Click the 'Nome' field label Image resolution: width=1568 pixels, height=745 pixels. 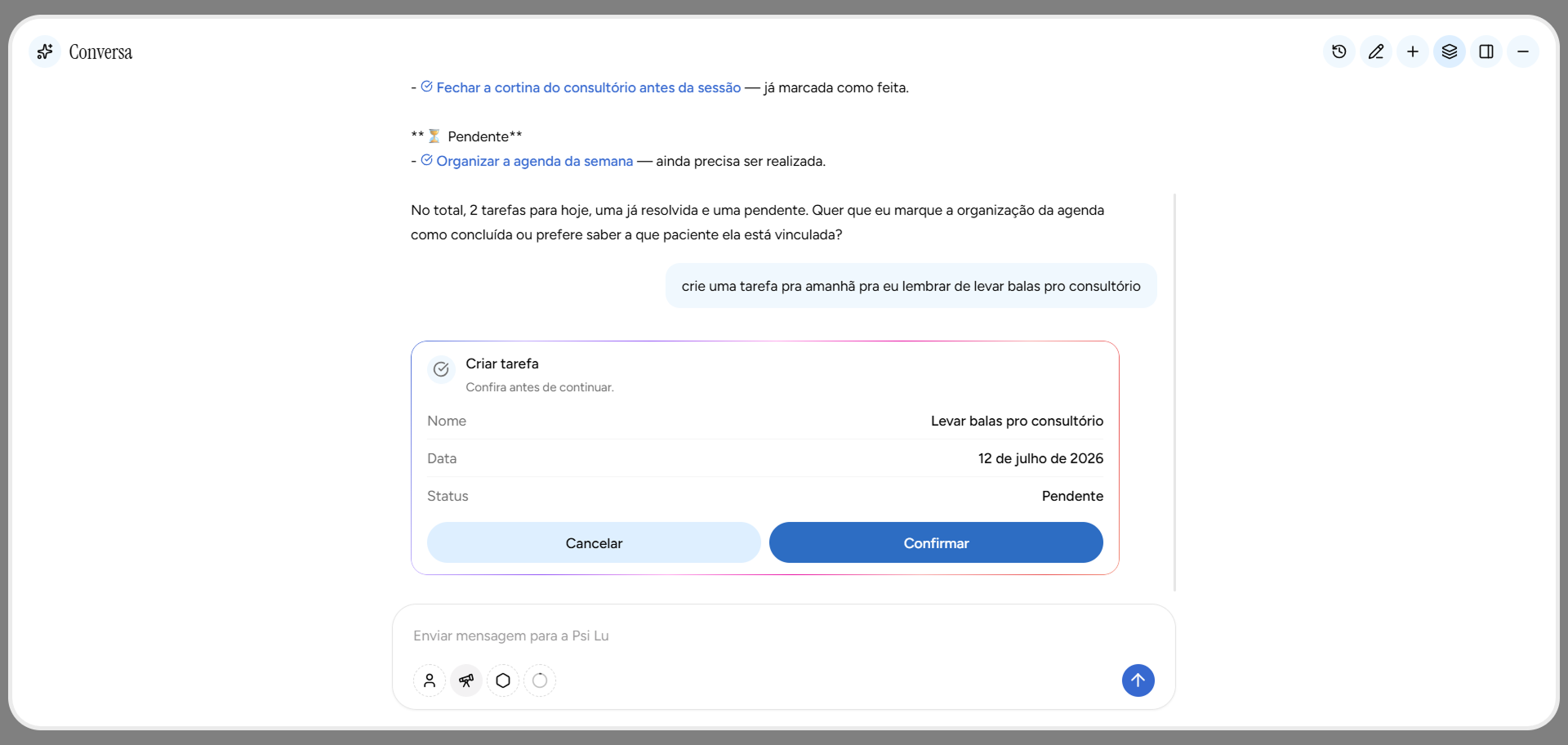pyautogui.click(x=447, y=421)
